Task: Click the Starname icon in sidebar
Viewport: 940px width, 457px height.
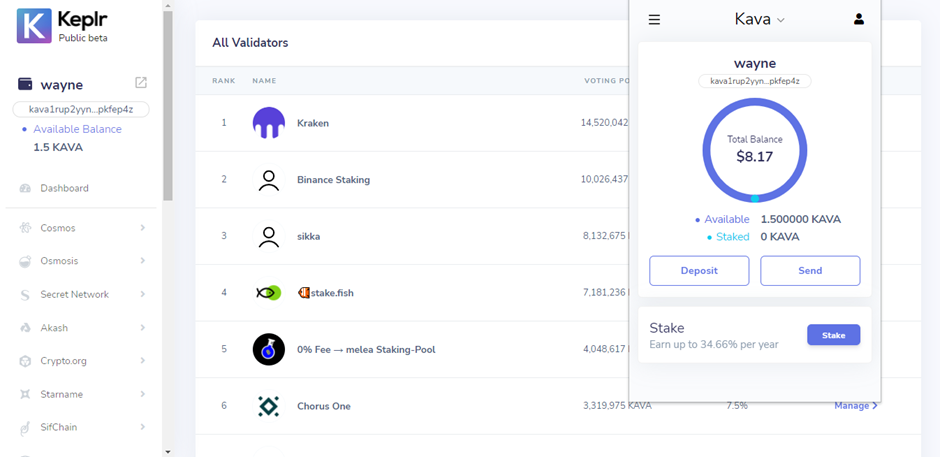Action: [x=25, y=395]
